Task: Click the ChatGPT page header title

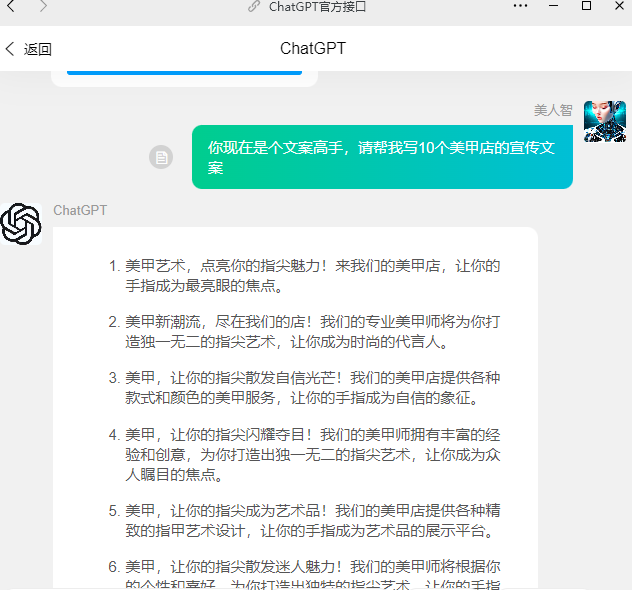Action: [313, 48]
